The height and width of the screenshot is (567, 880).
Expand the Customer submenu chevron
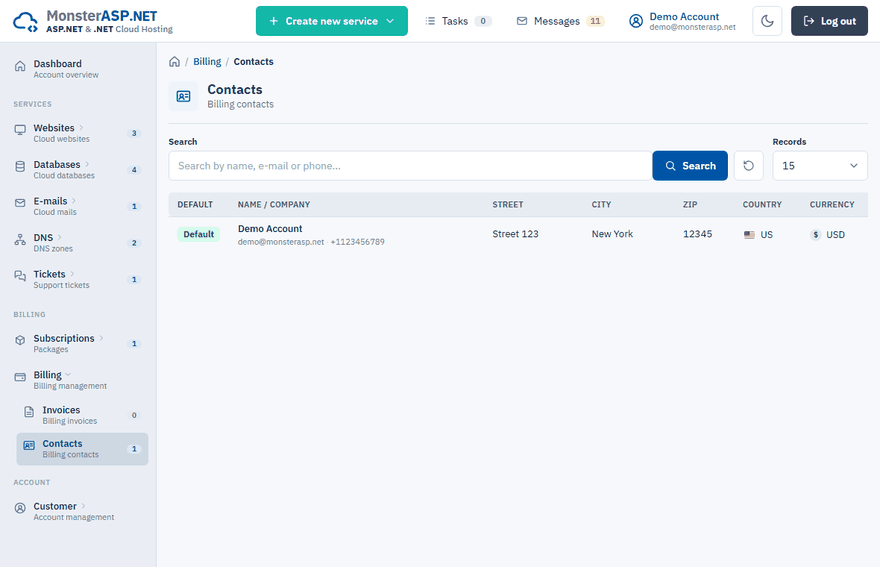click(x=83, y=506)
